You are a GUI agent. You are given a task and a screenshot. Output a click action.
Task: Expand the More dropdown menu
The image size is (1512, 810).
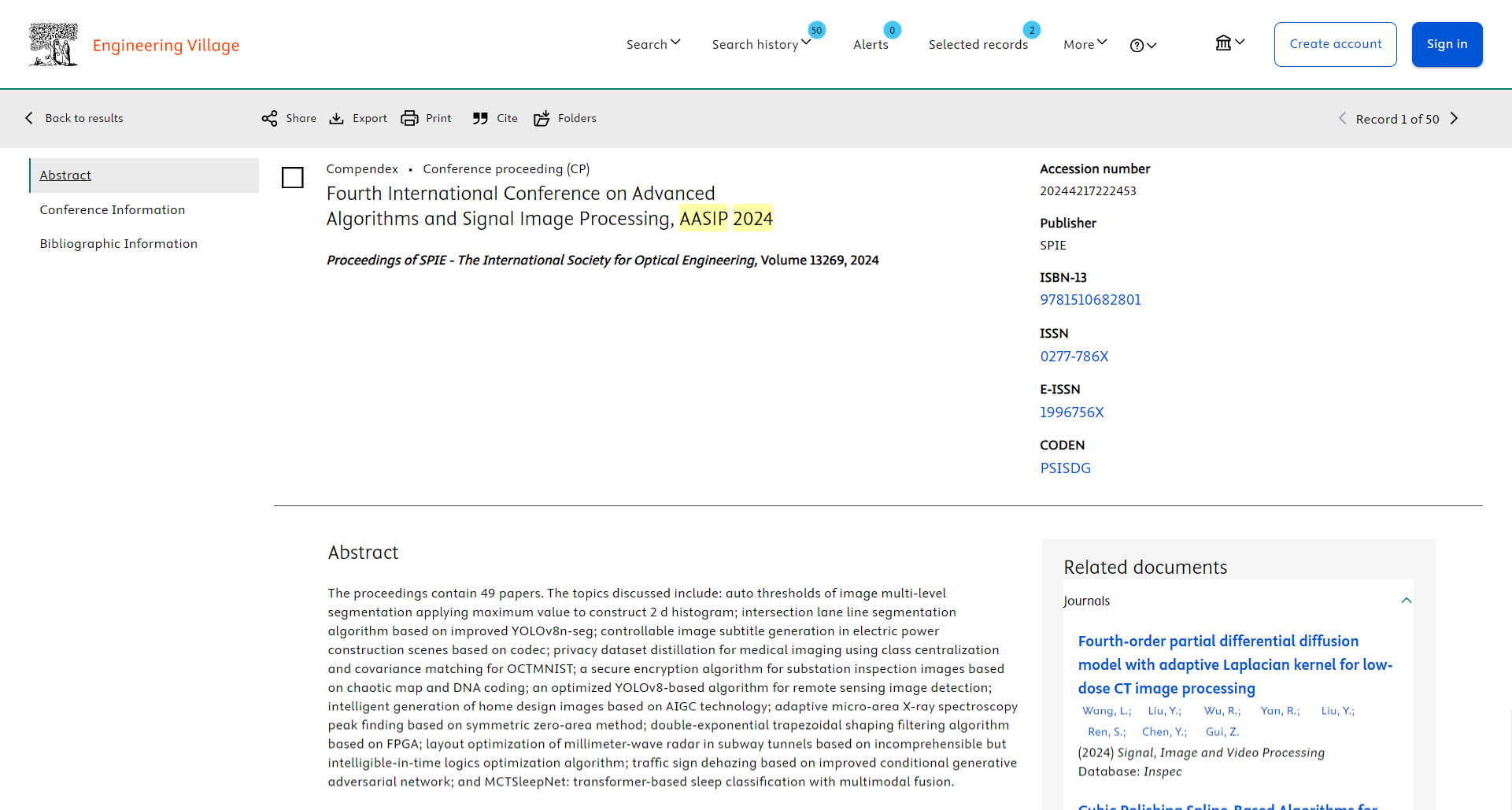(1085, 44)
